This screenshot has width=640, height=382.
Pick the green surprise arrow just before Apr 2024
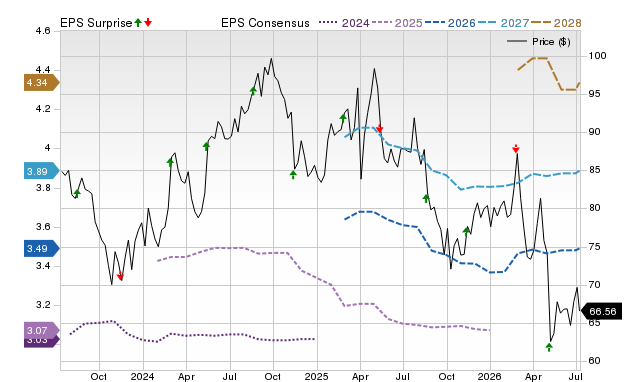click(170, 162)
